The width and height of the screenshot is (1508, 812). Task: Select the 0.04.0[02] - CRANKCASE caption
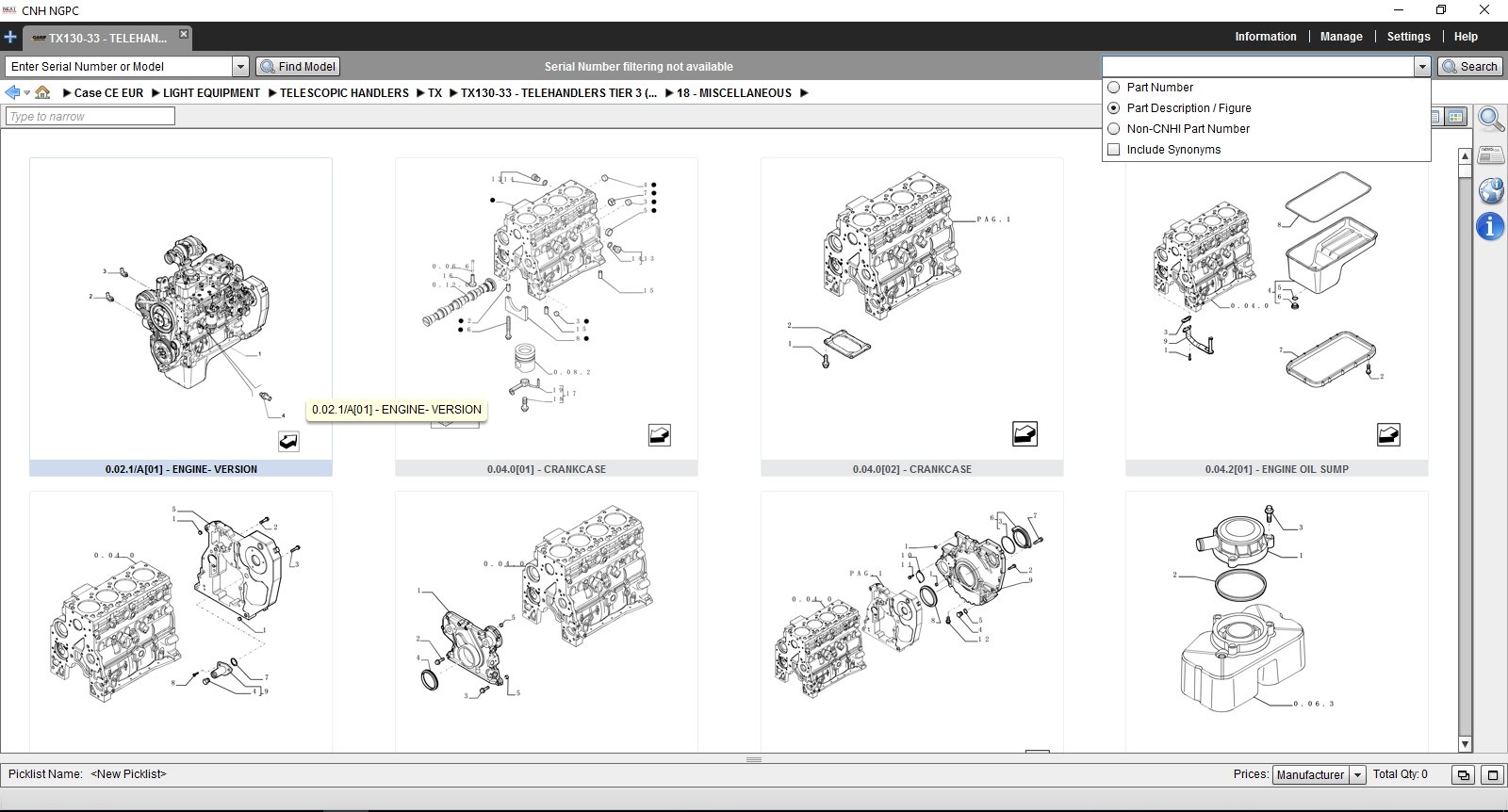pos(912,469)
